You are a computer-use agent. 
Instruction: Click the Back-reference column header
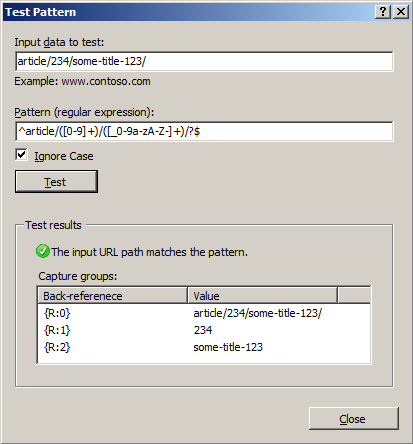pyautogui.click(x=112, y=295)
